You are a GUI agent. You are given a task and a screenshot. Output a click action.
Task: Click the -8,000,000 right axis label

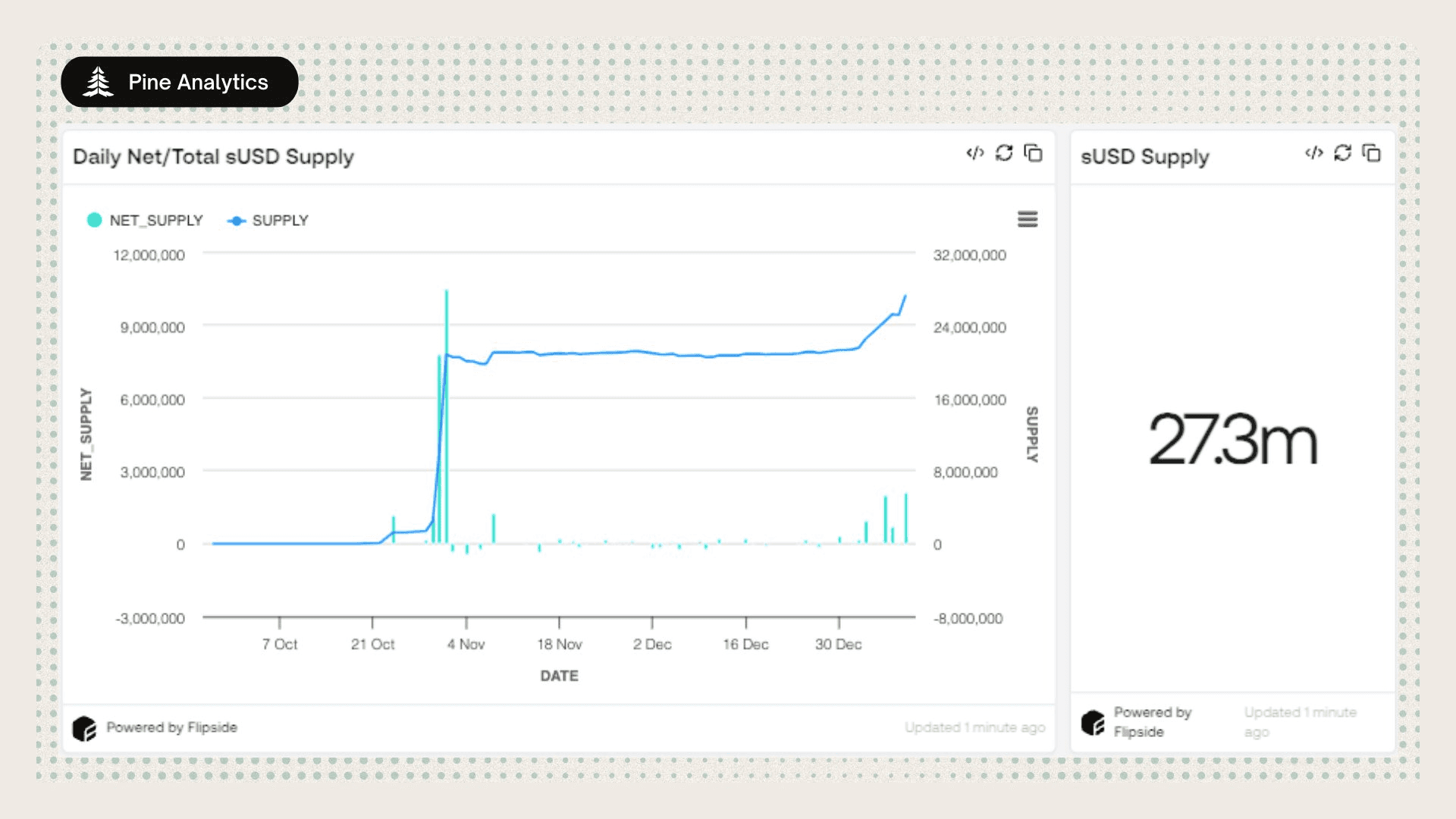(x=968, y=618)
